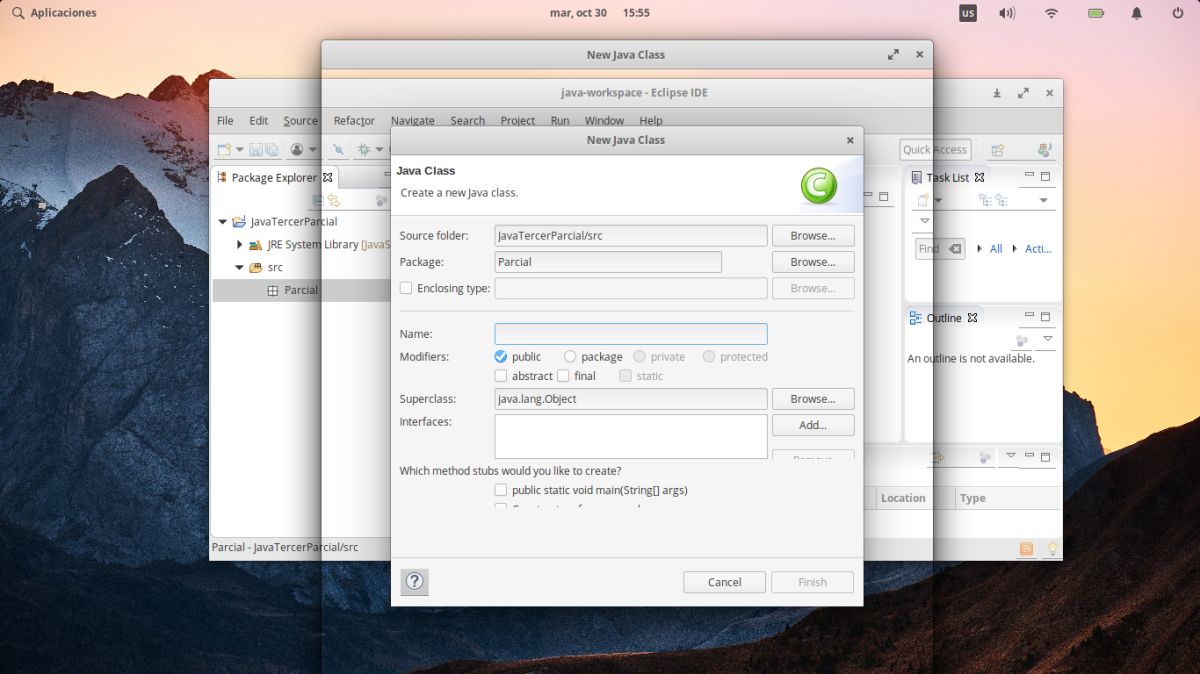
Task: Click the Skip All Breakpoints toolbar icon
Action: (x=338, y=149)
